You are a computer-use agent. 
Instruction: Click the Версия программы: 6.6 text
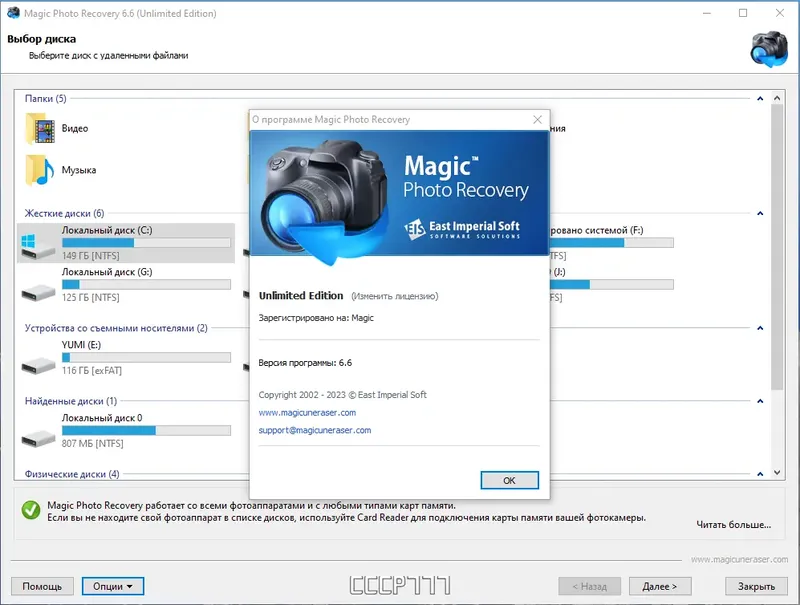(x=305, y=363)
